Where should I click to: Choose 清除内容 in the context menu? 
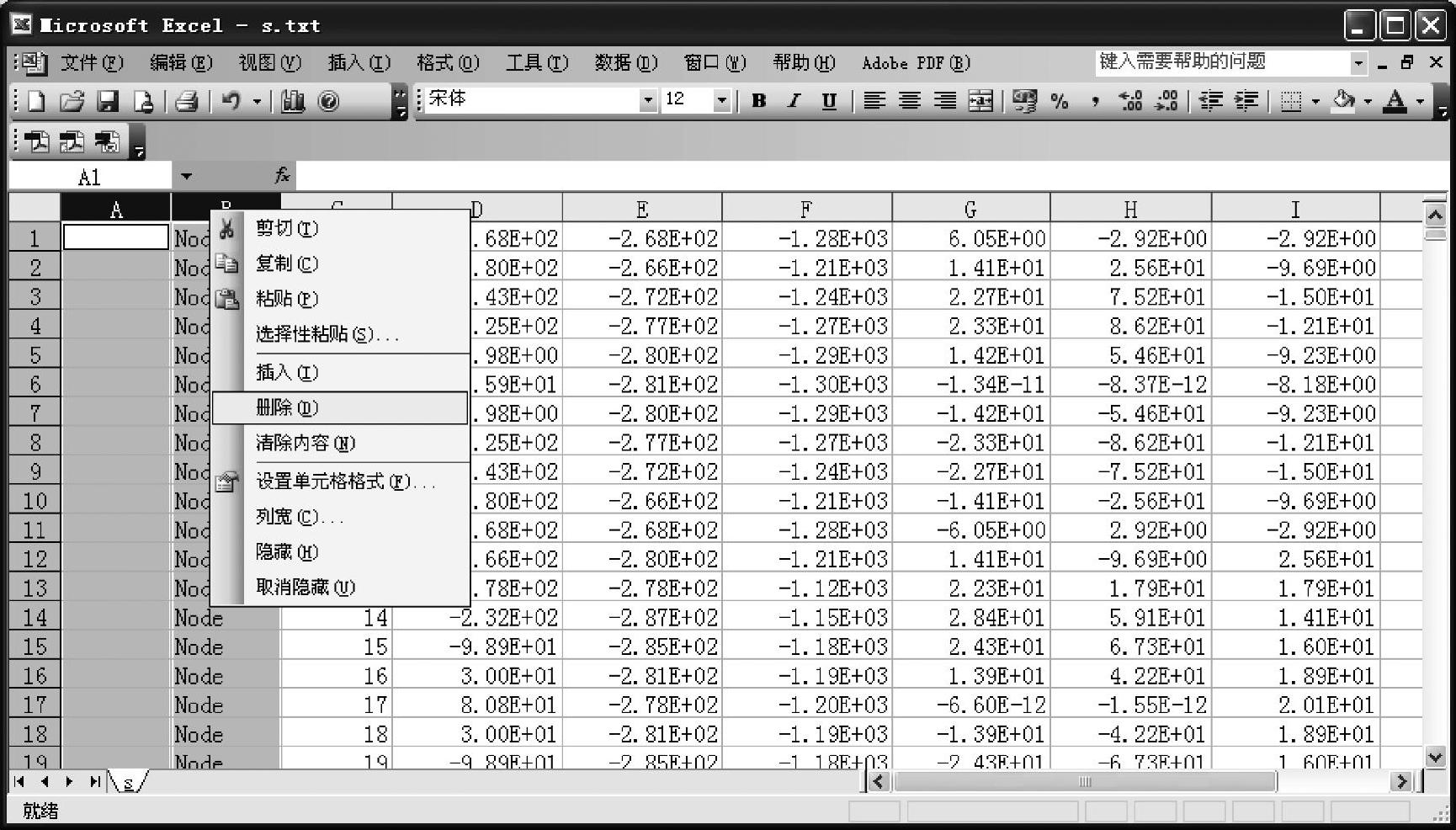click(x=340, y=443)
